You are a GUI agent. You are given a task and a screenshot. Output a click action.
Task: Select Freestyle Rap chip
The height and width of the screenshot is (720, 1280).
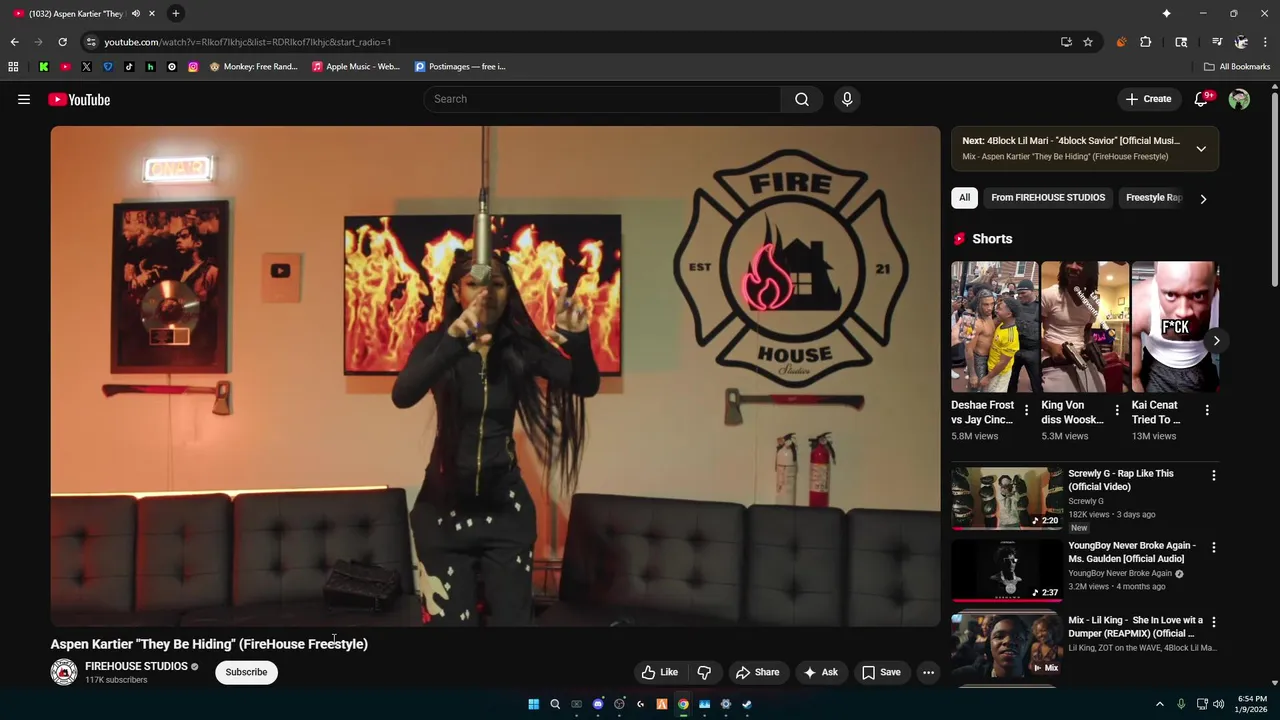tap(1154, 198)
